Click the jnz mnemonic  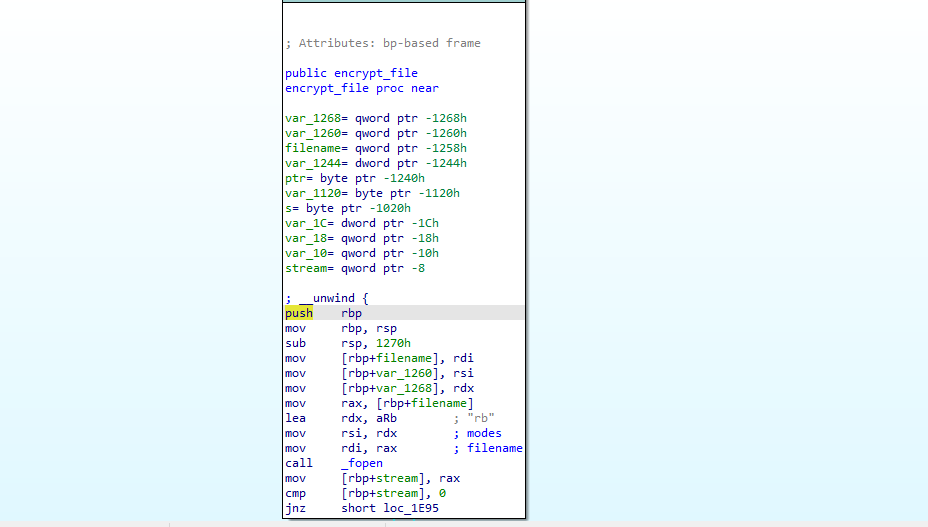click(x=295, y=509)
